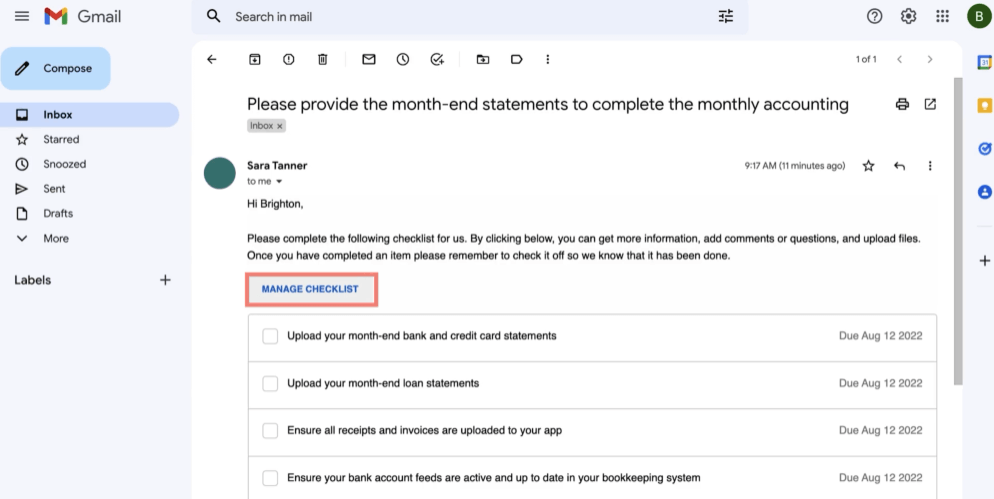
Task: Report the email as spam
Action: [289, 60]
